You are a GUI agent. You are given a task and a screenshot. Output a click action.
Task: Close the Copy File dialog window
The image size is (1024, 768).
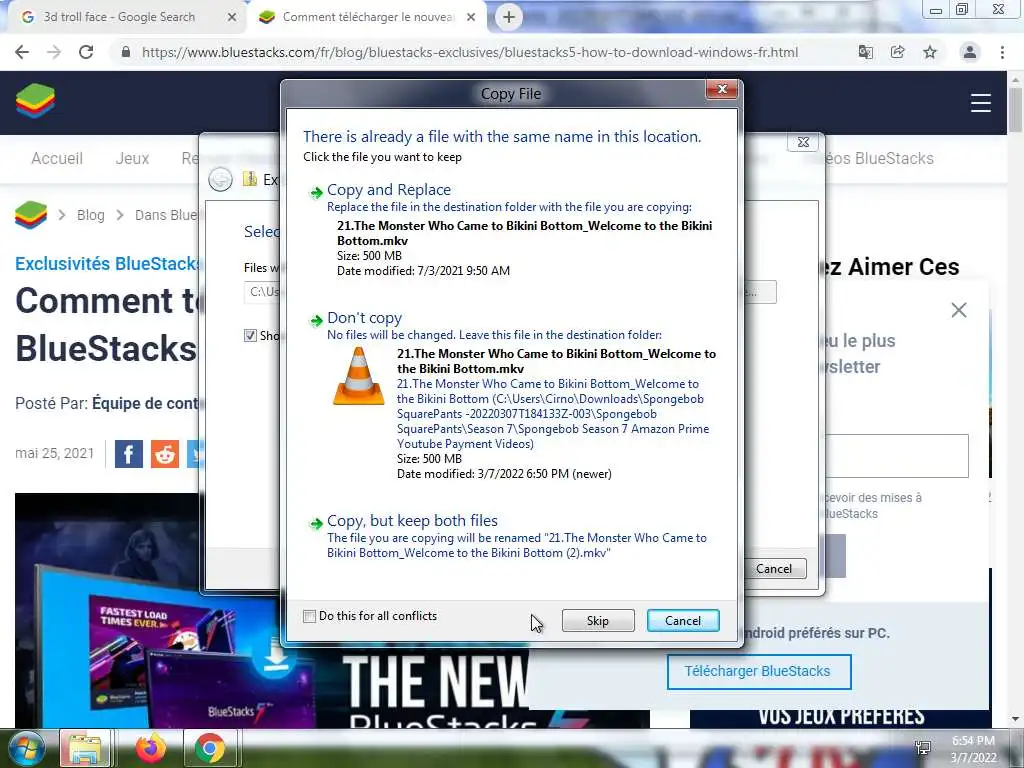pos(722,89)
